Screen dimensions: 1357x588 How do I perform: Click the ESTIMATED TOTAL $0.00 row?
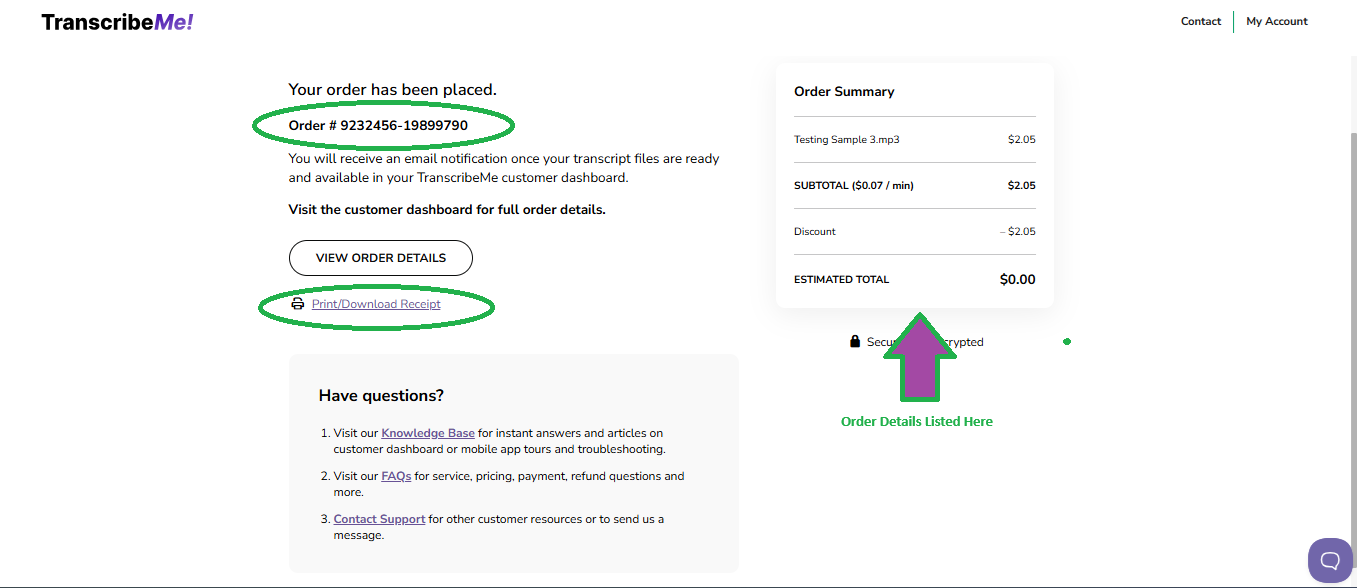914,279
